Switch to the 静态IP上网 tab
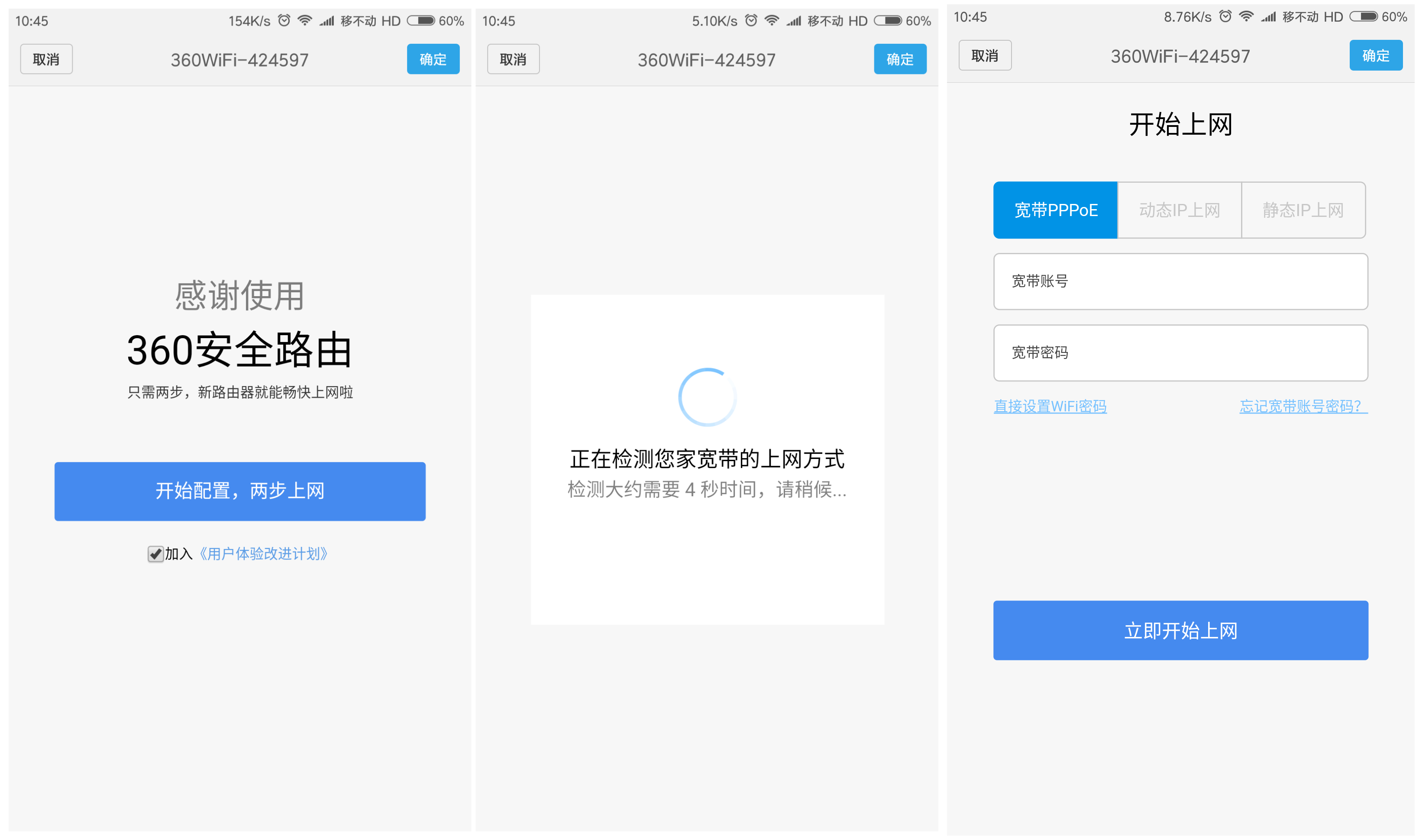The height and width of the screenshot is (840, 1419). (1304, 210)
